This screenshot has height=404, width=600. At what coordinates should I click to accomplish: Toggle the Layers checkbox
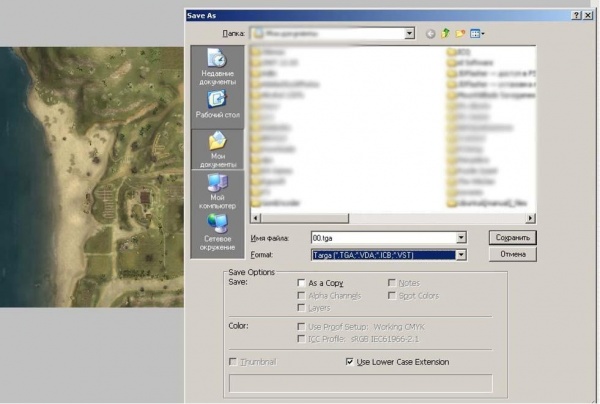301,308
